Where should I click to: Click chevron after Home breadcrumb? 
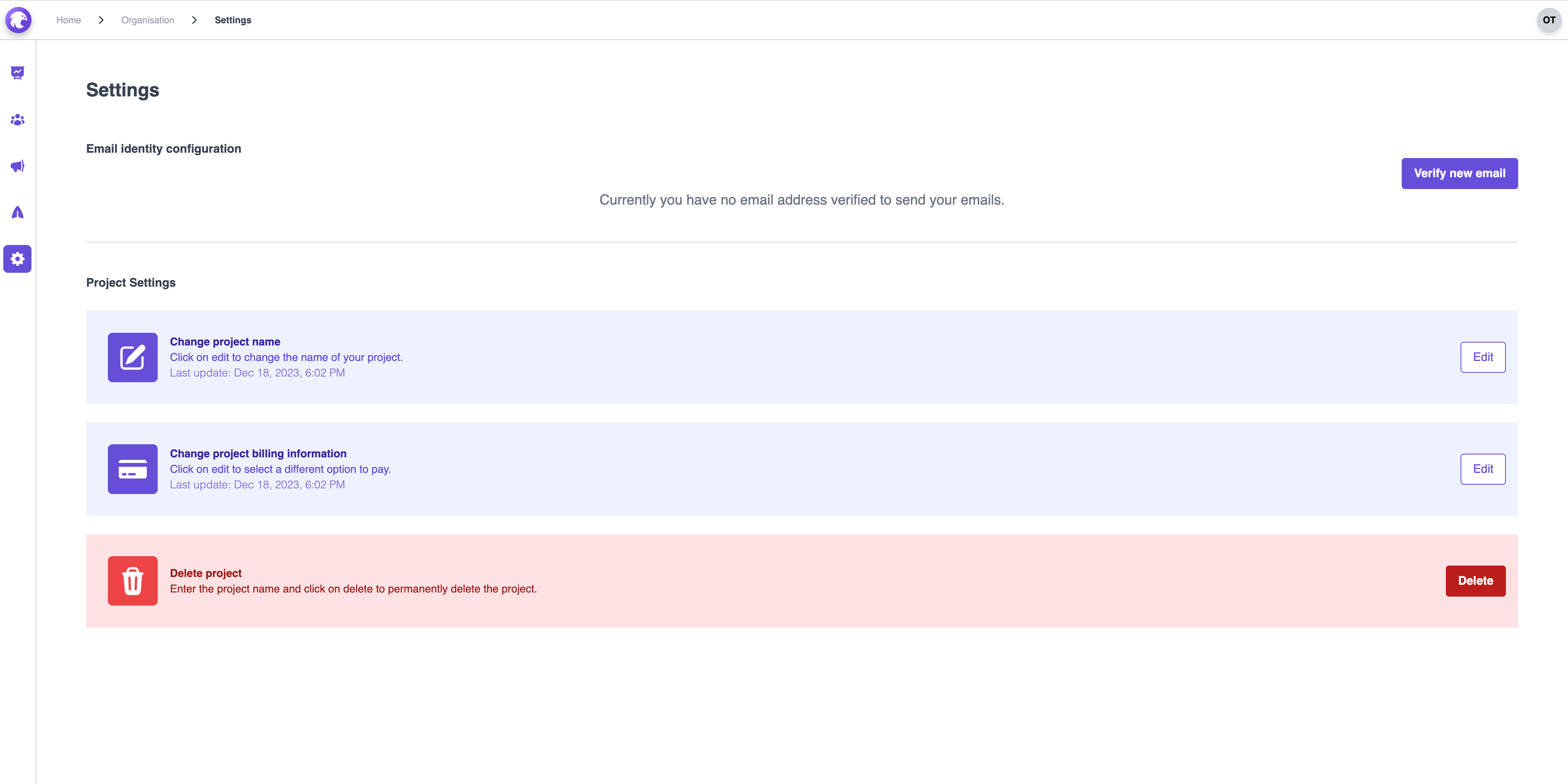tap(101, 20)
